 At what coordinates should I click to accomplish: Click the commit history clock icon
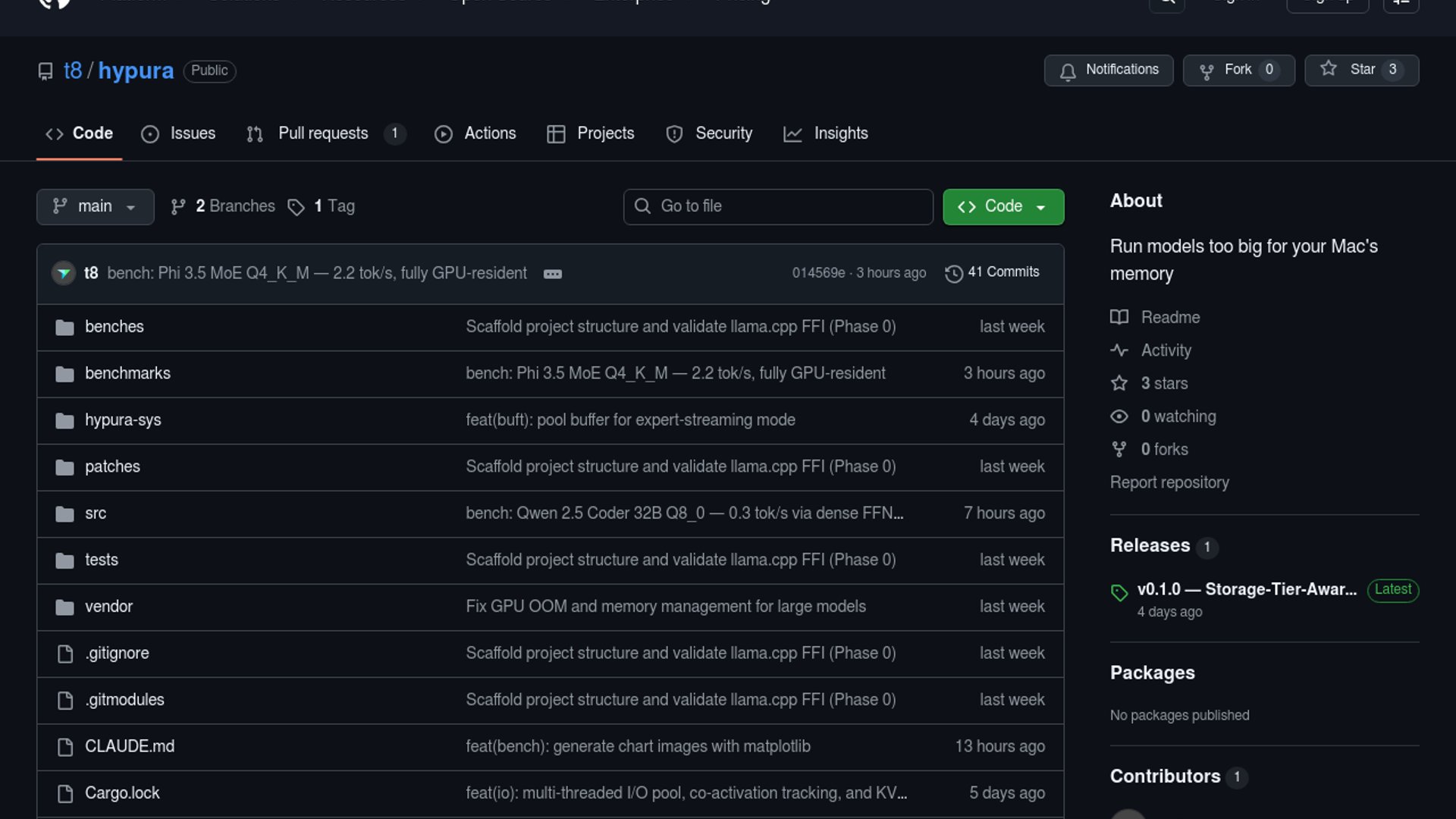click(x=953, y=273)
